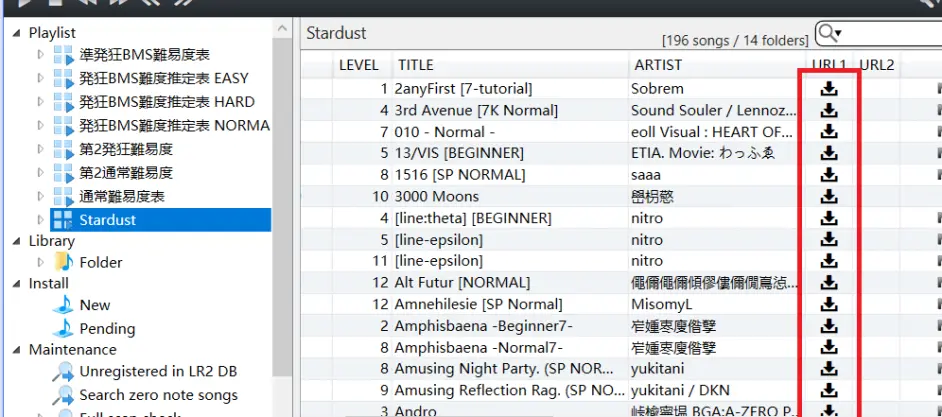
Task: Download 2anyFirst [7-tutorial] via URL1 icon
Action: 829,89
